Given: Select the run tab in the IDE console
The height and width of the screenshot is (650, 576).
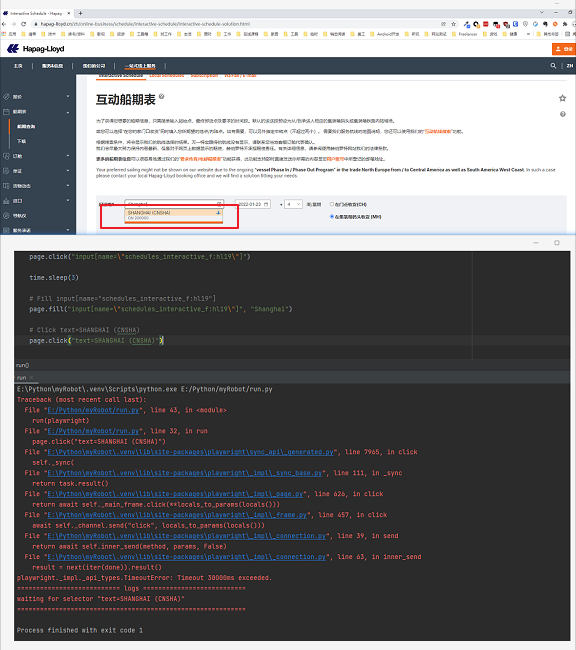Looking at the screenshot, I should click(x=22, y=378).
